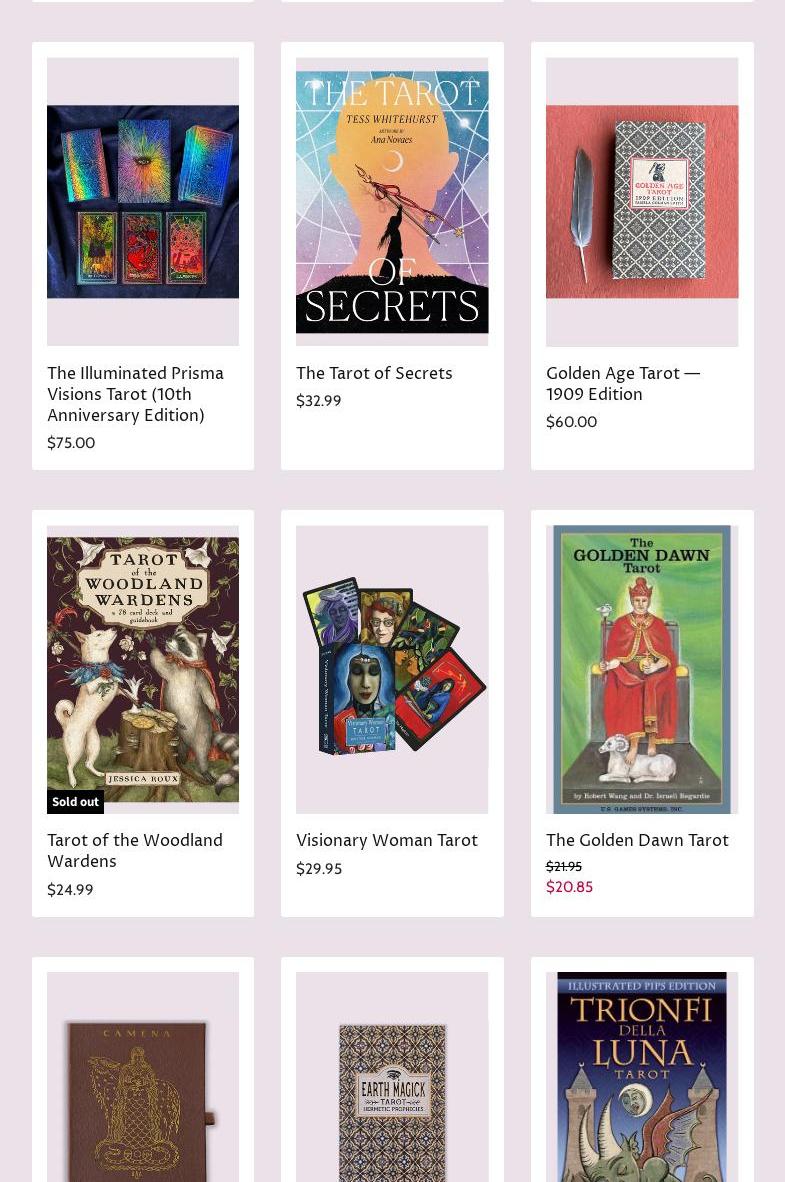Open the Trionfi della Luna Tarot cover image
Image resolution: width=785 pixels, height=1182 pixels.
[x=642, y=1077]
